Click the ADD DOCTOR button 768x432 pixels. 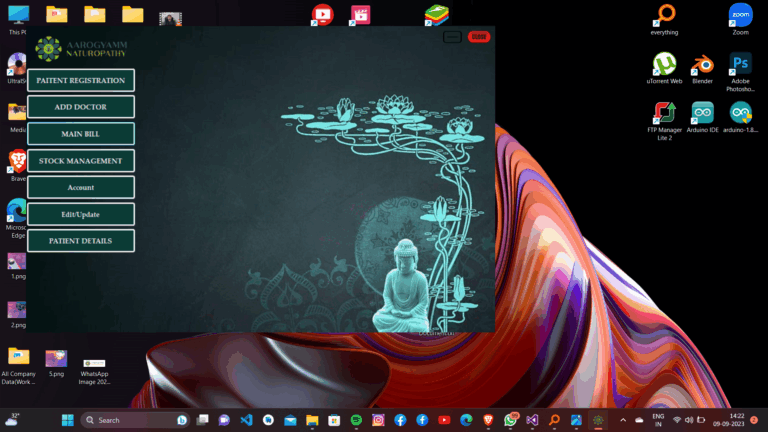coord(81,107)
